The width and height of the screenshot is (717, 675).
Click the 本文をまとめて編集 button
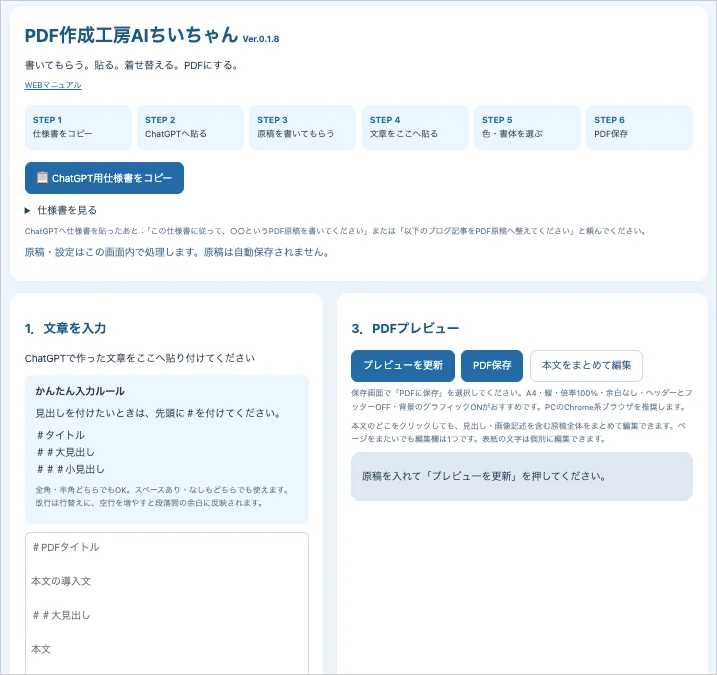click(x=586, y=365)
